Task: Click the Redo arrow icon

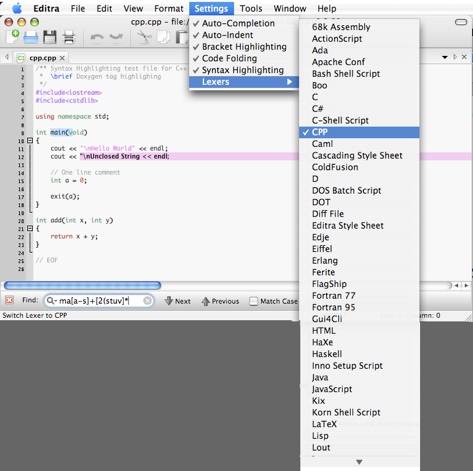Action: 116,37
